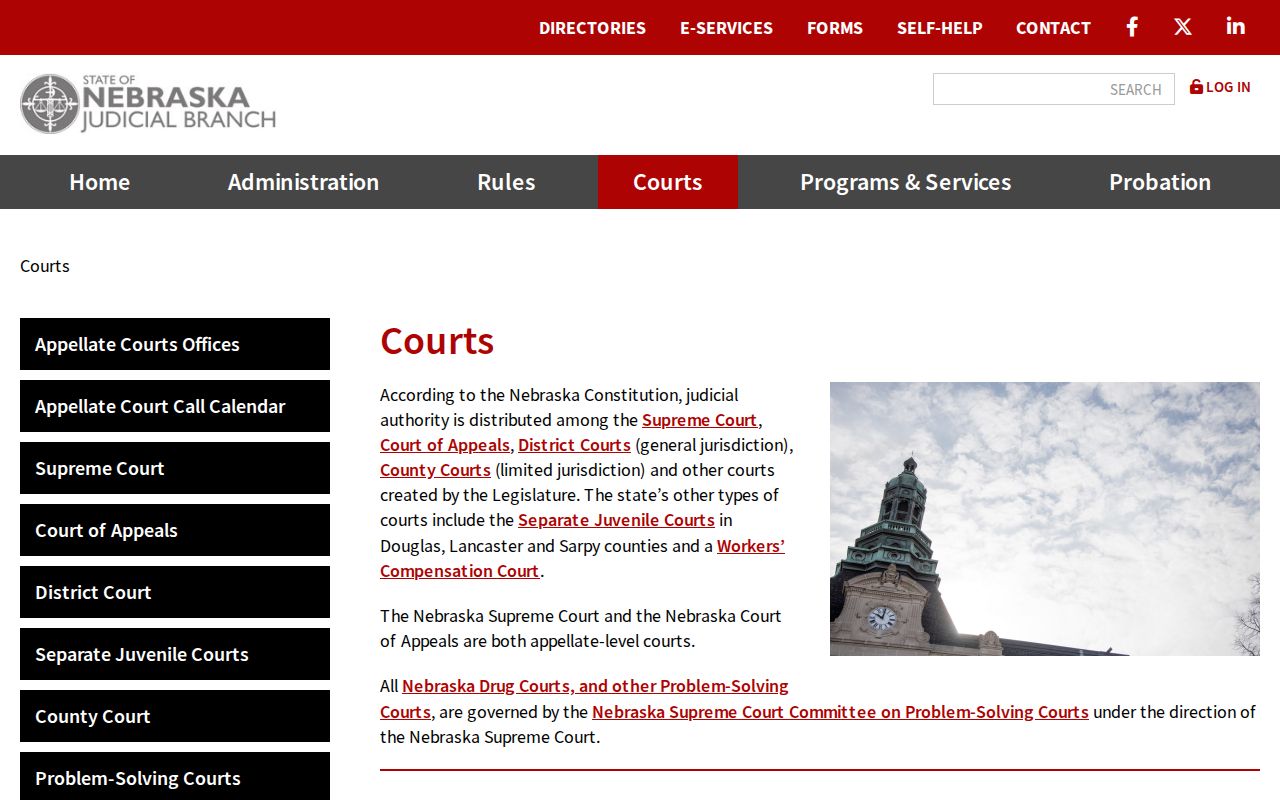The image size is (1280, 800).
Task: Open Appellate Courts Offices in sidebar
Action: click(175, 344)
